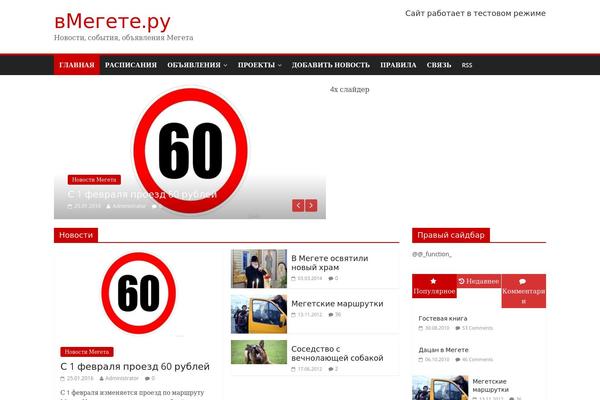Open Мегетские маршрутки in sidebar popular list
The width and height of the screenshot is (600, 400).
click(x=490, y=385)
